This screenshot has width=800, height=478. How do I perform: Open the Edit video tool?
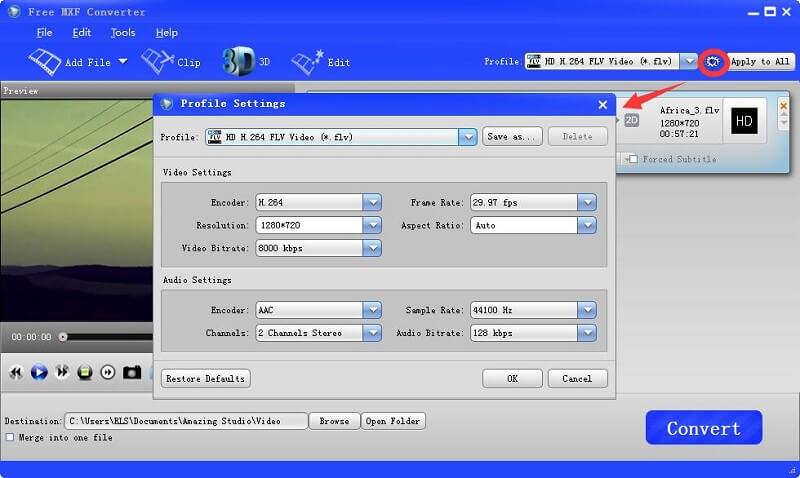tap(320, 62)
